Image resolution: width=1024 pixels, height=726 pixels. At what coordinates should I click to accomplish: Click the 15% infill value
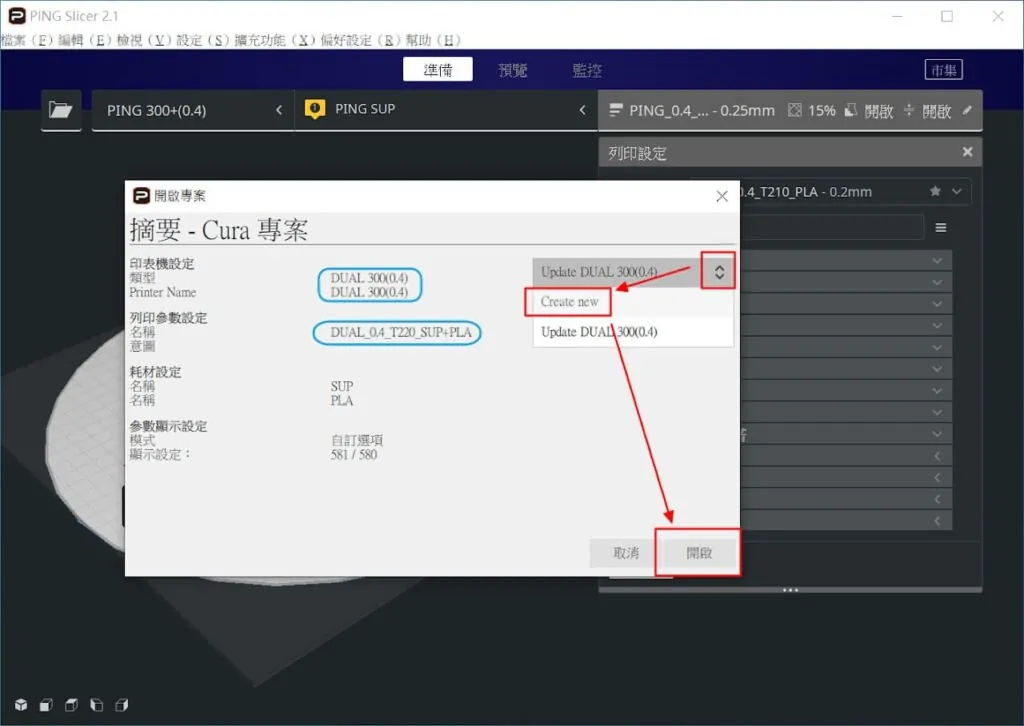pos(822,110)
